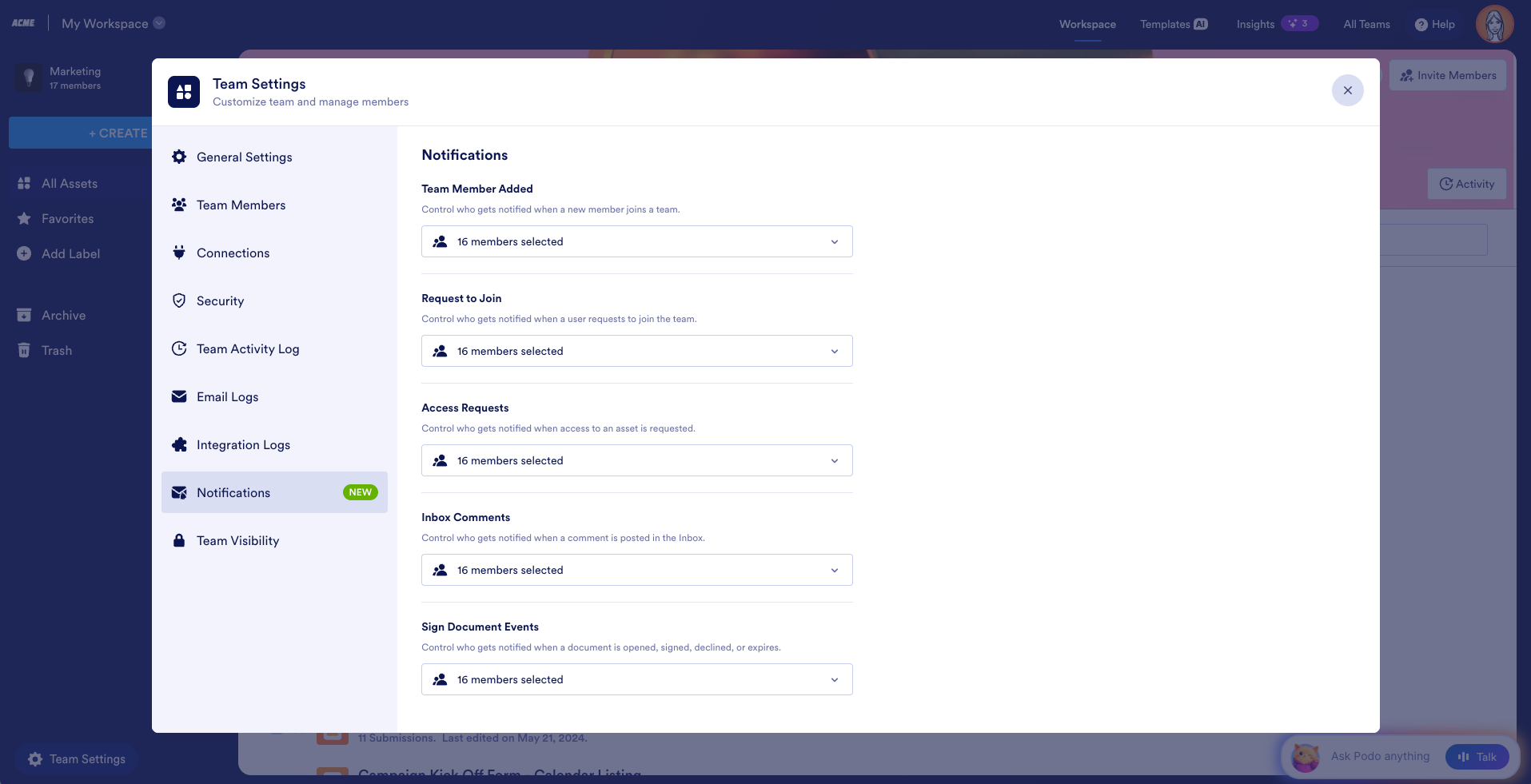
Task: Click the Help question mark icon
Action: 1421,25
